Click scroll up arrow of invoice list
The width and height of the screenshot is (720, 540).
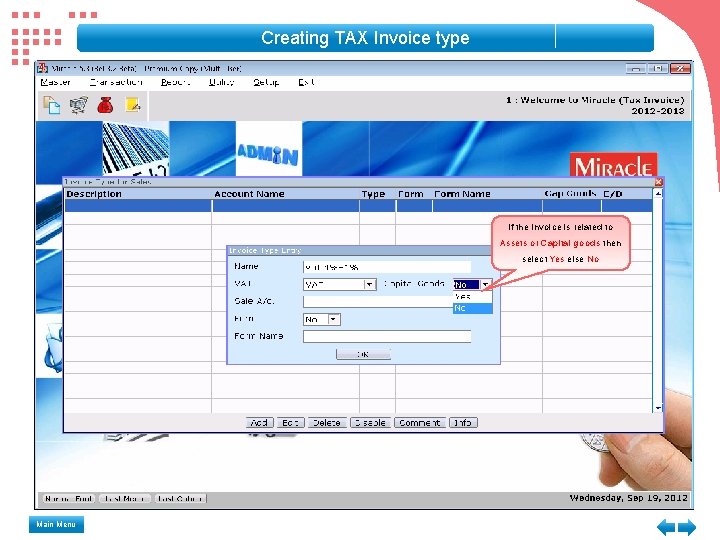(658, 194)
